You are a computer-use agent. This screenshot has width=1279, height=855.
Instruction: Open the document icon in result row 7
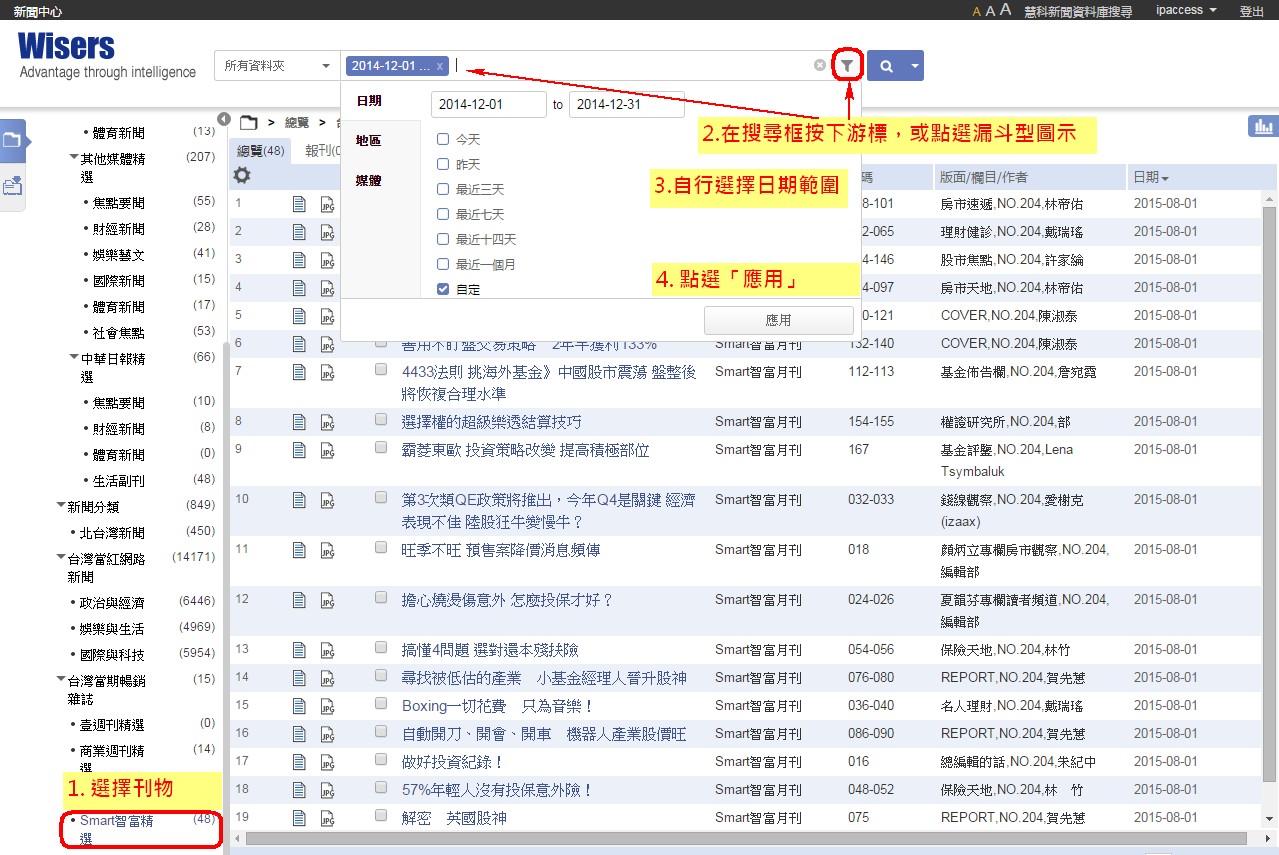pos(299,372)
